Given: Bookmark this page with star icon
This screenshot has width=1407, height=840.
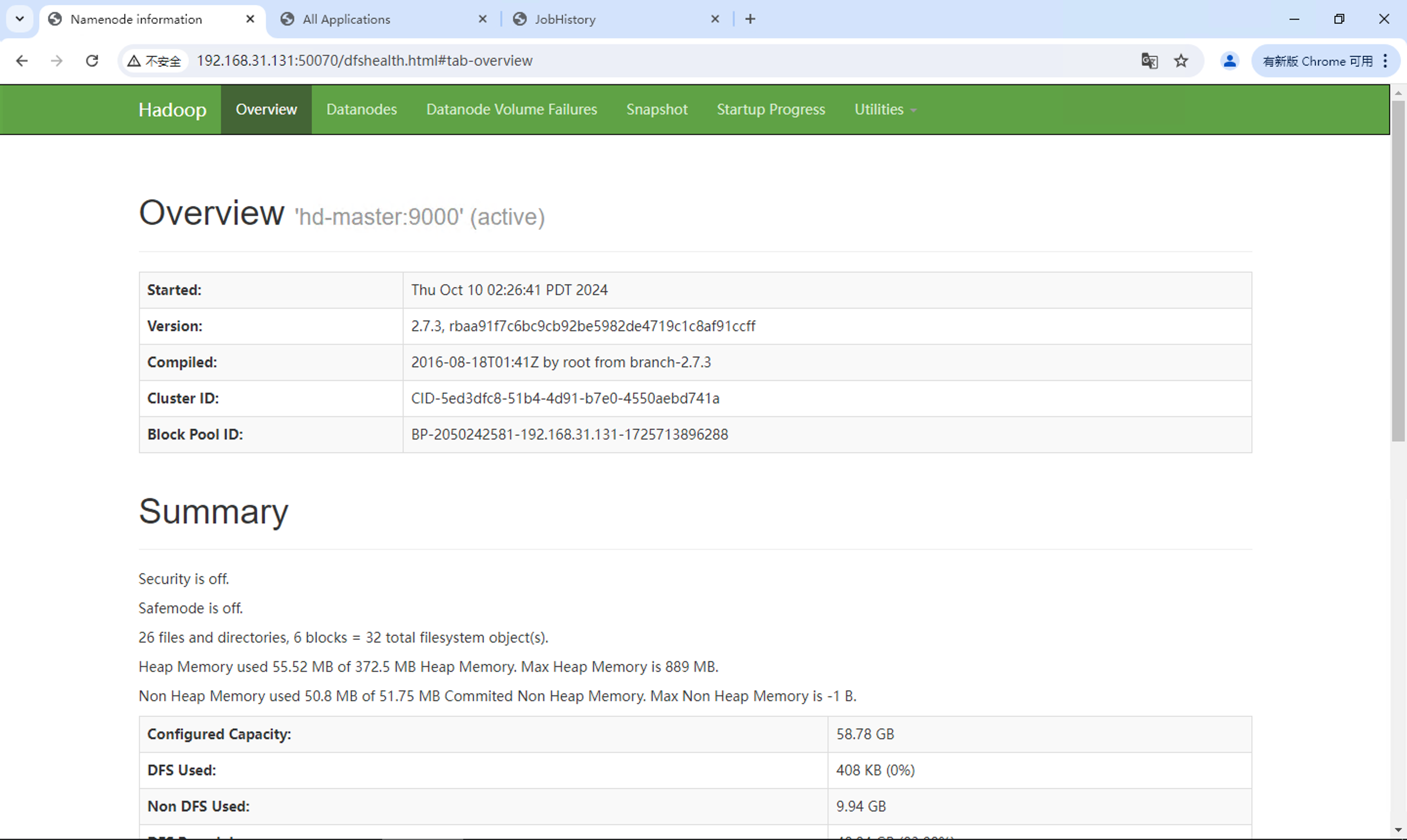Looking at the screenshot, I should pyautogui.click(x=1180, y=61).
